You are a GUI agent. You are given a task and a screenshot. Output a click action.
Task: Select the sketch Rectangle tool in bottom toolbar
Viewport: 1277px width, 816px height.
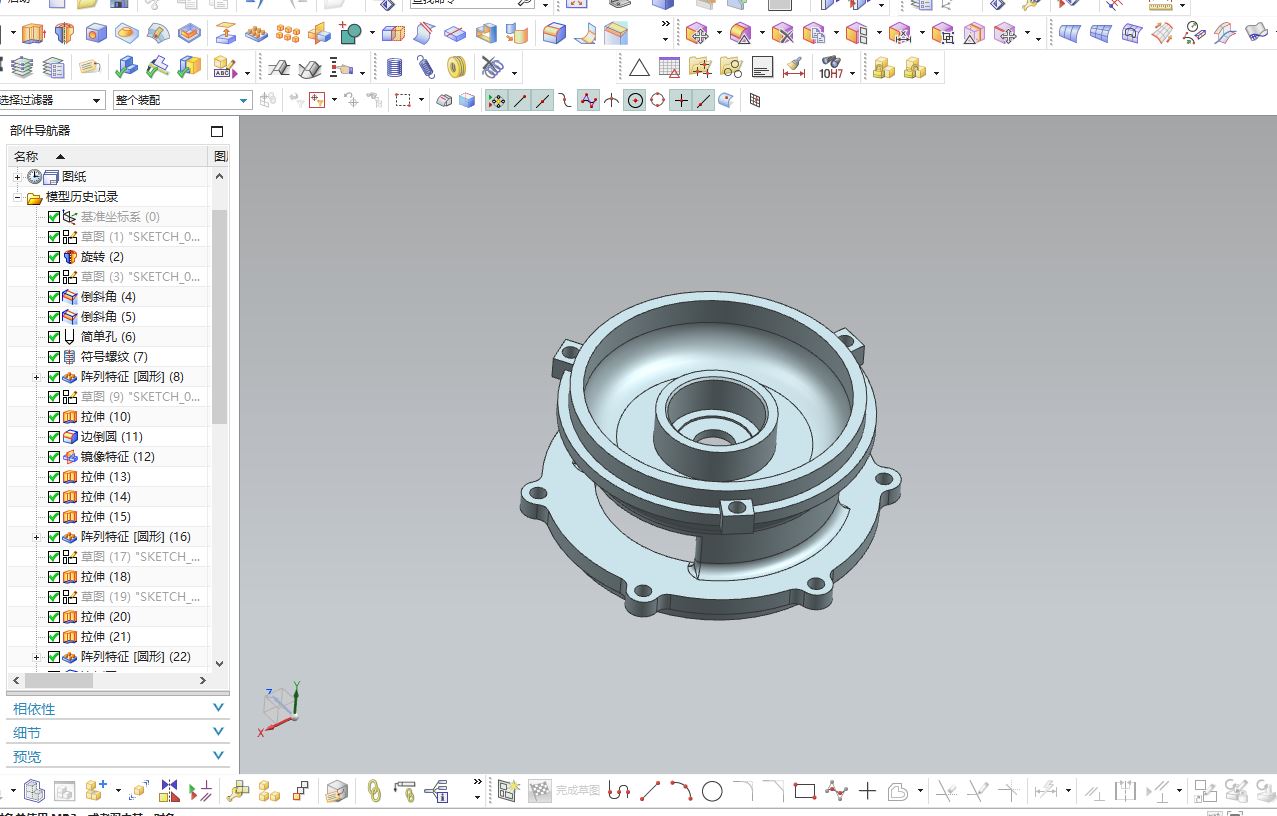click(x=805, y=791)
